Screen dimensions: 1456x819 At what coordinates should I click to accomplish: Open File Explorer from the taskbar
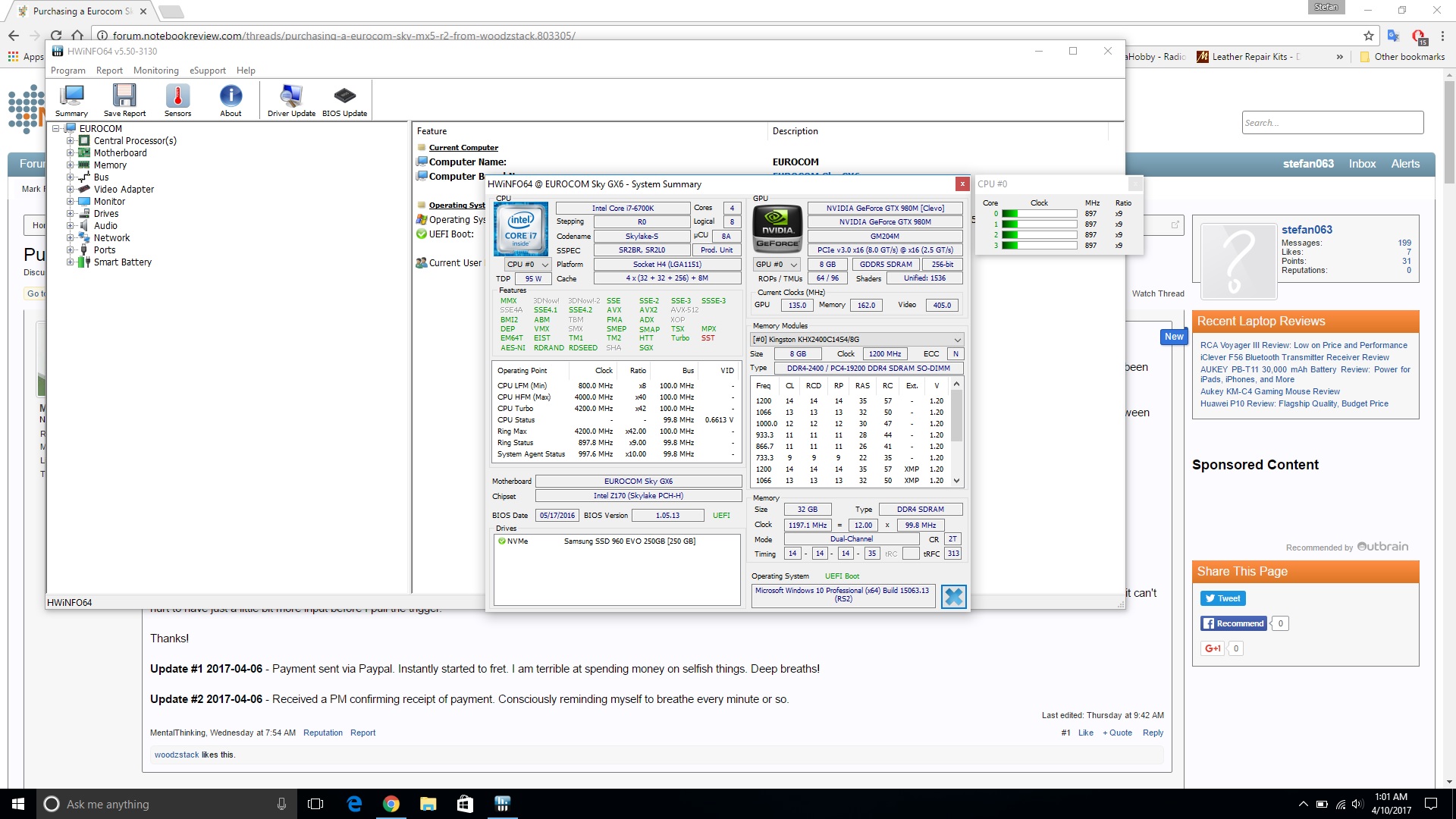click(x=428, y=804)
